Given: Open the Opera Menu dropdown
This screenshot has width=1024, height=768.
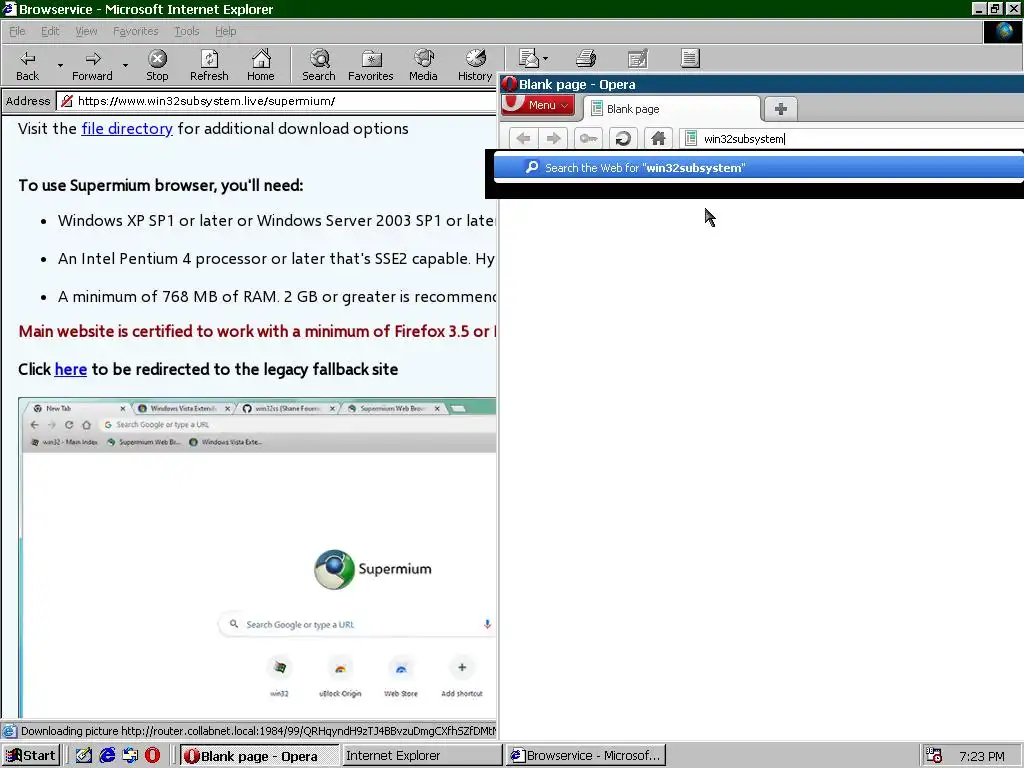Looking at the screenshot, I should coord(539,104).
